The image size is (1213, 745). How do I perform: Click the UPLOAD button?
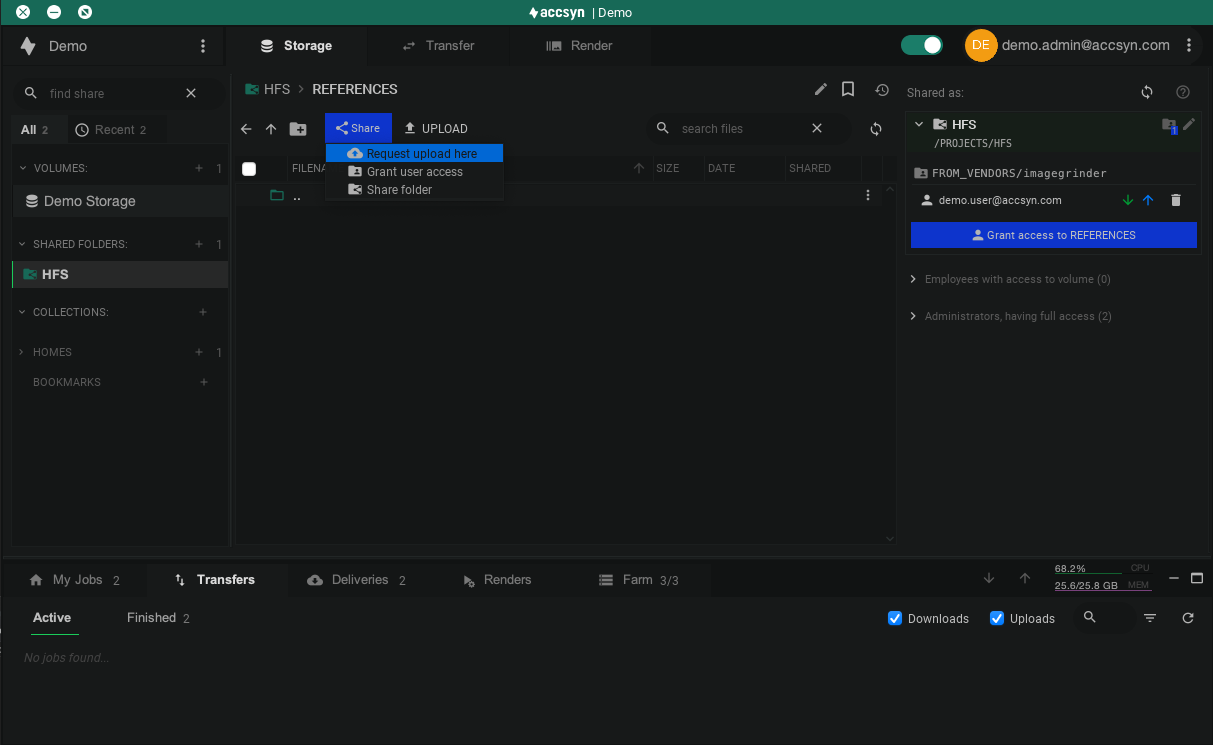pyautogui.click(x=436, y=129)
